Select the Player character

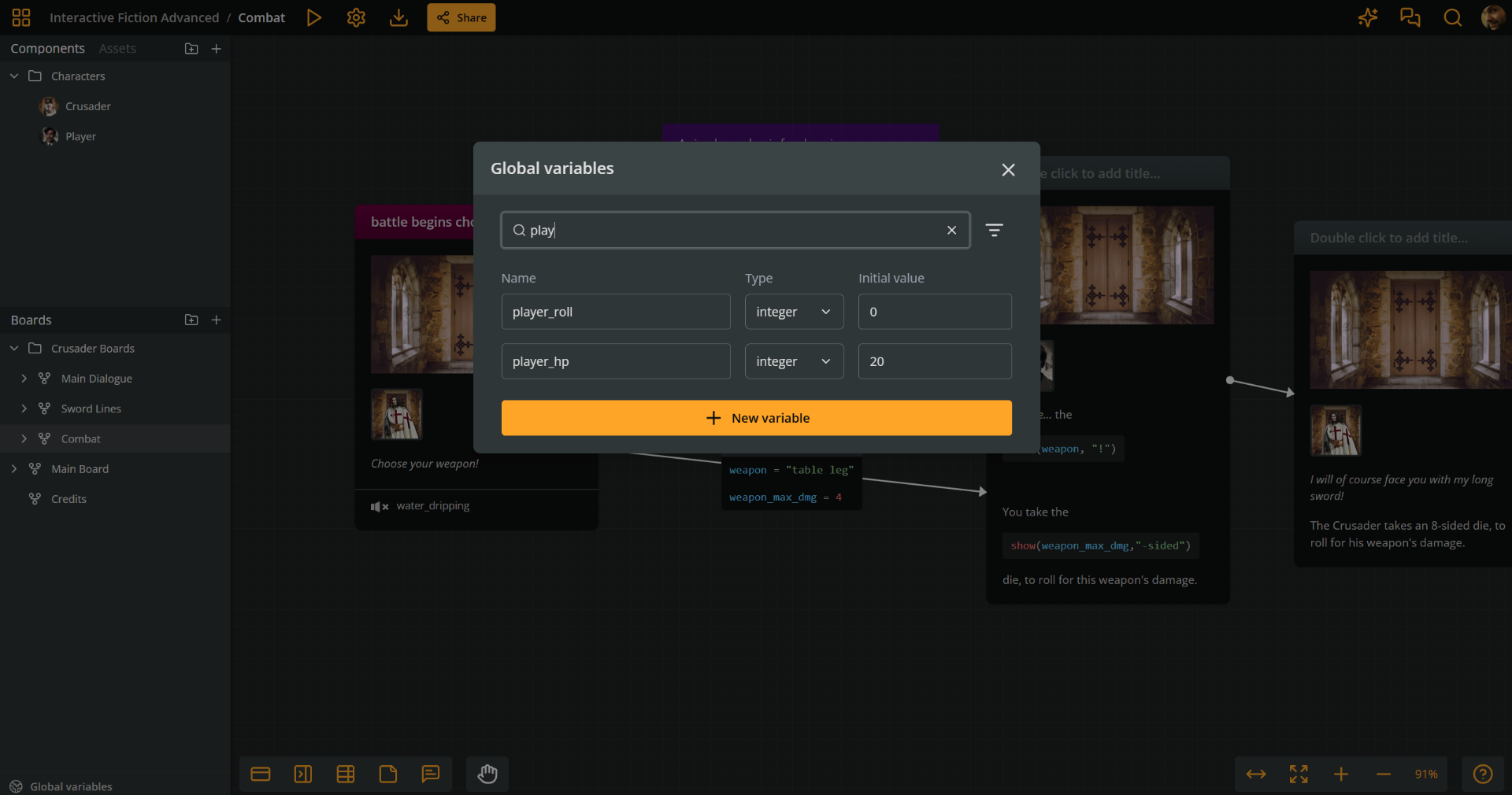point(80,136)
